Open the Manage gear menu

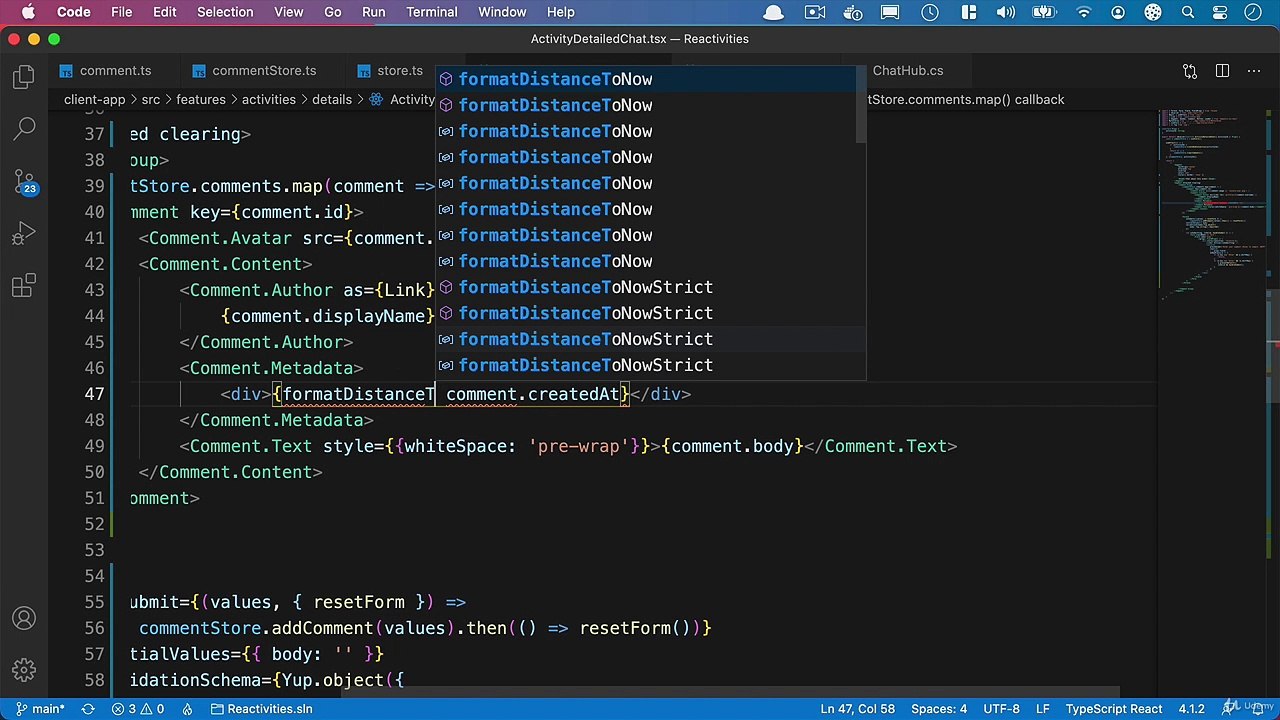[x=24, y=670]
